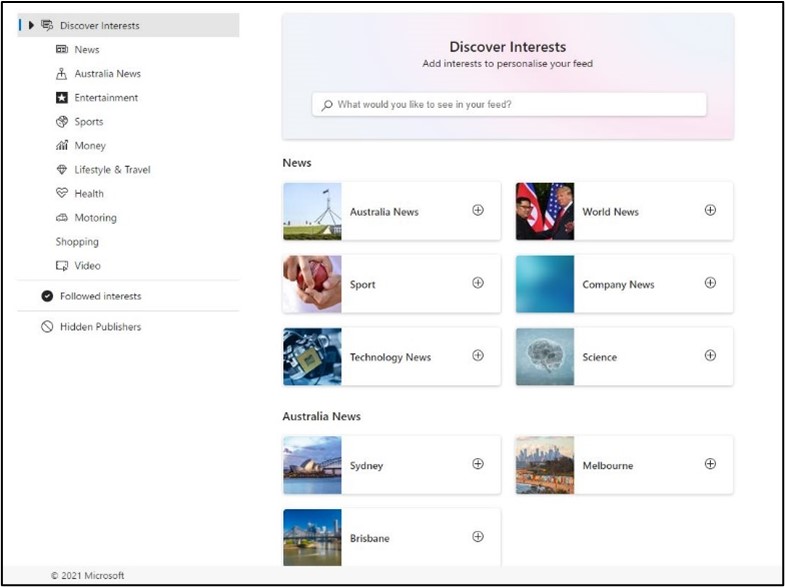Viewport: 785px width, 587px height.
Task: Click the Sports ball icon
Action: coord(62,122)
